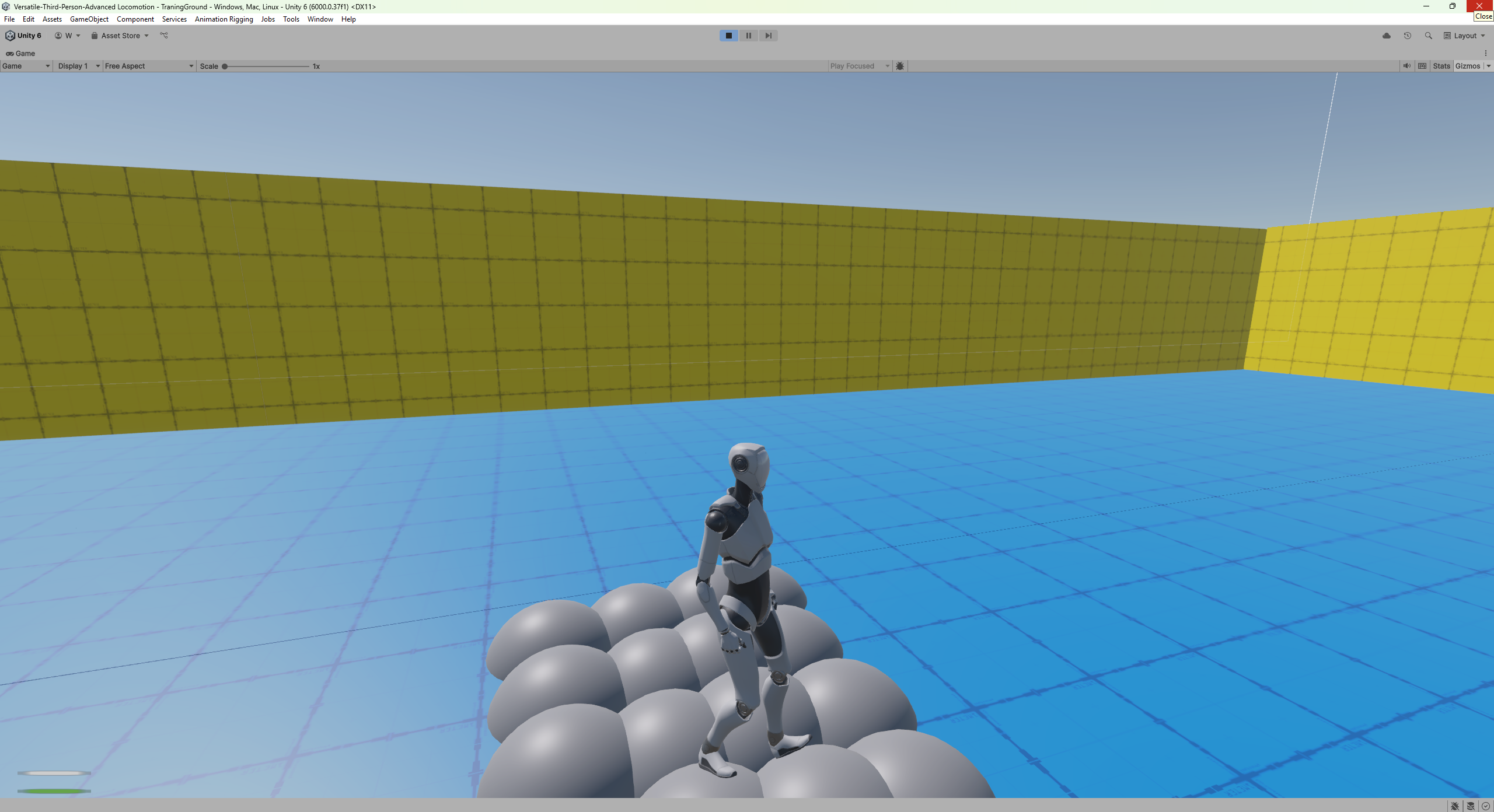Click the Unity 6 logo button

23,36
